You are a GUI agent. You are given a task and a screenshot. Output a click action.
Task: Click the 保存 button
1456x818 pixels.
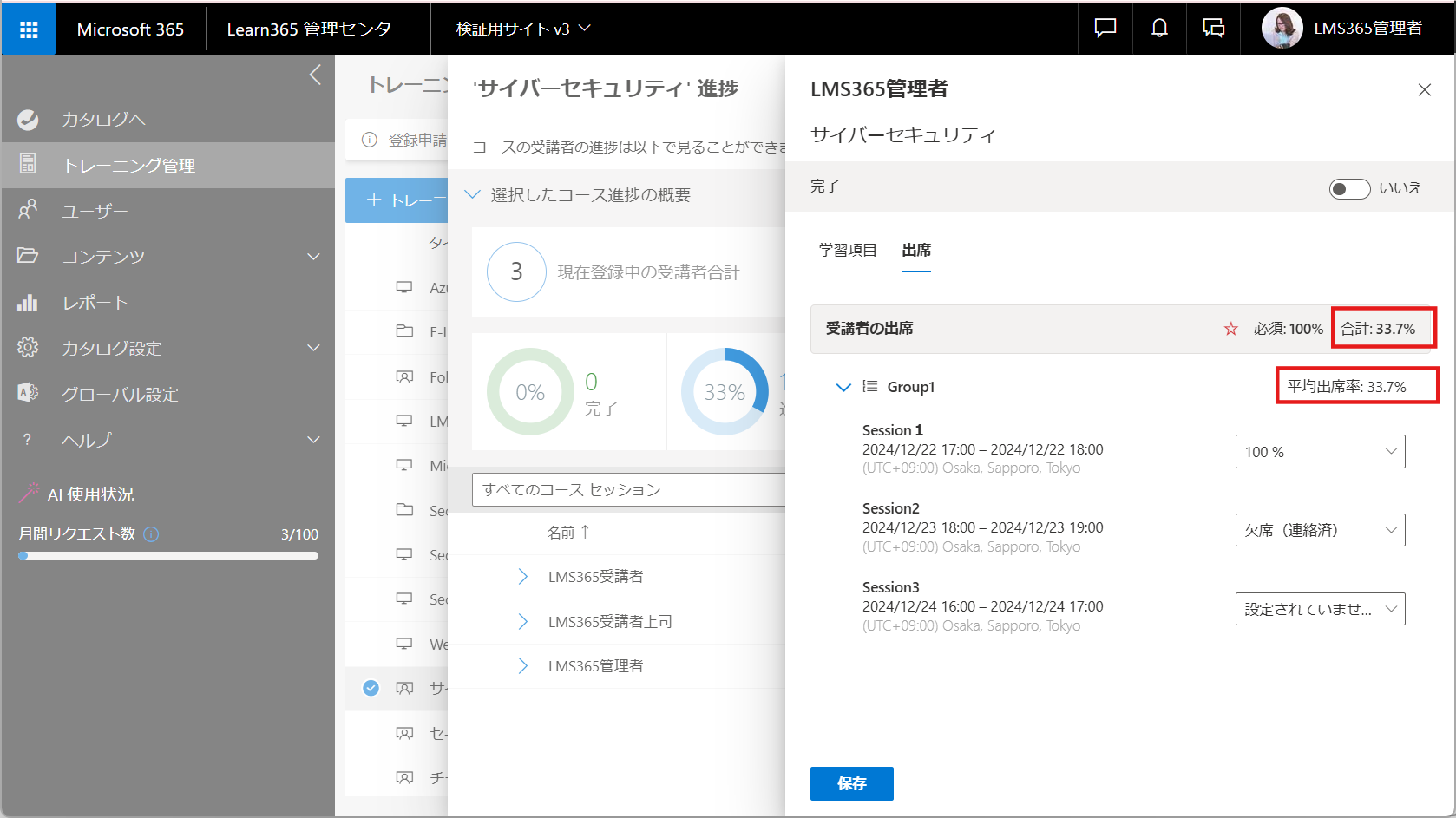[x=851, y=783]
